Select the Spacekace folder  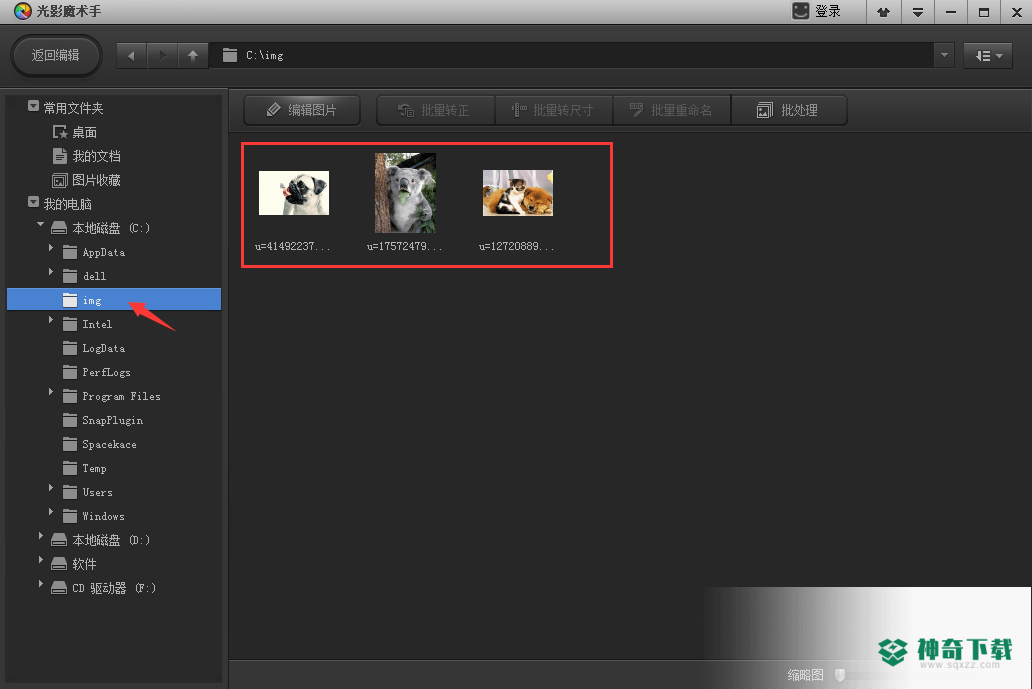[x=100, y=444]
